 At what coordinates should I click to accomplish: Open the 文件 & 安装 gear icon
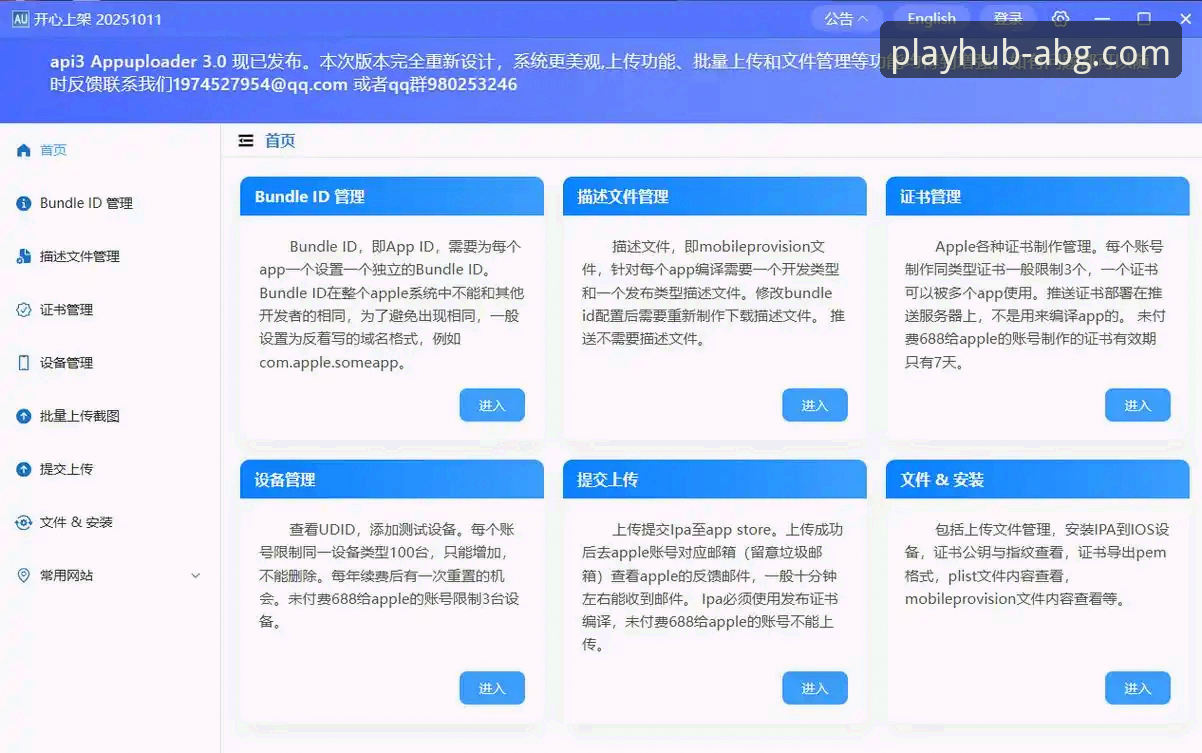pos(23,522)
